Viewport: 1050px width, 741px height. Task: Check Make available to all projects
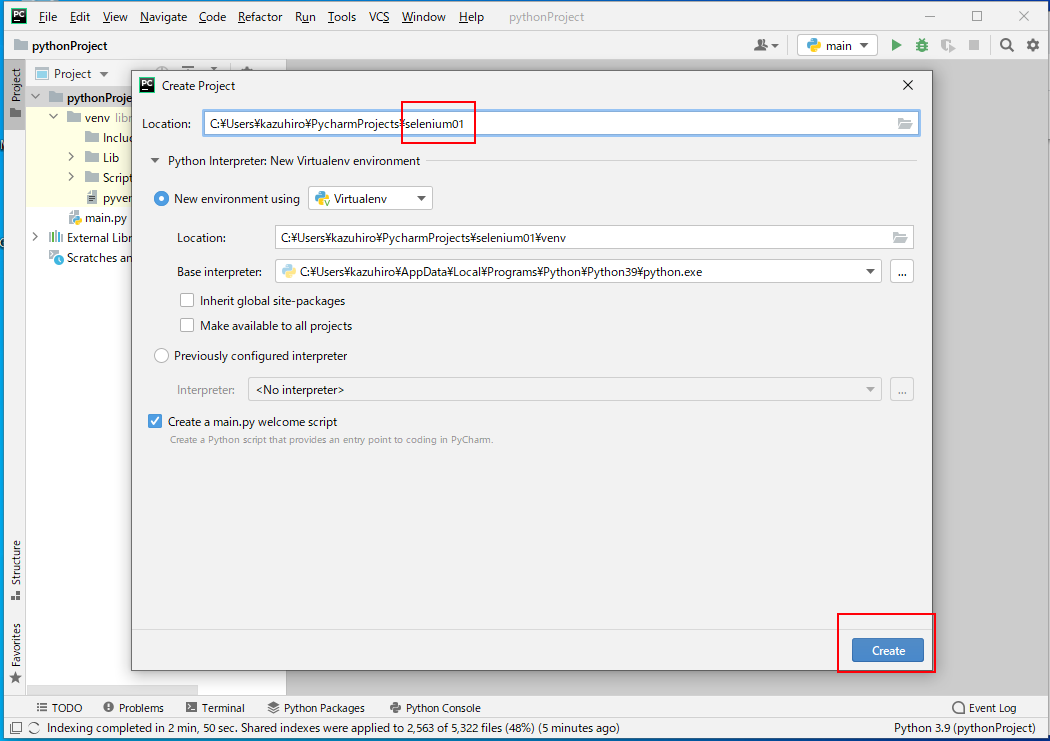pos(187,325)
